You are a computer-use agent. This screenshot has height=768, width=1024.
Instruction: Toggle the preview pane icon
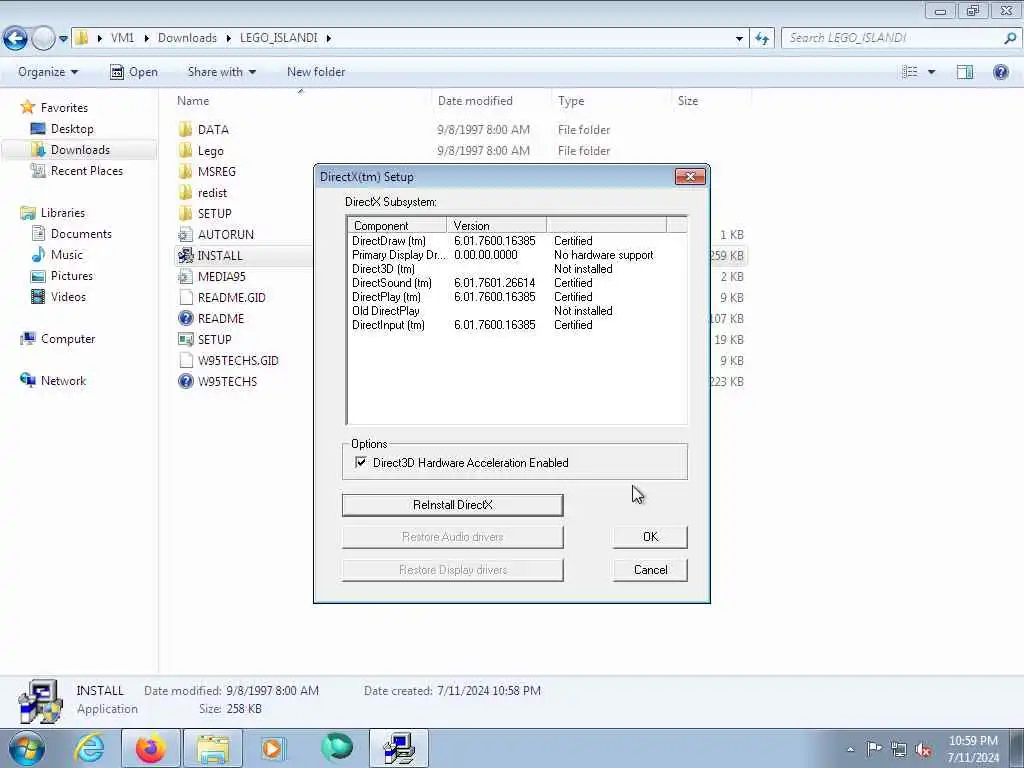tap(965, 72)
